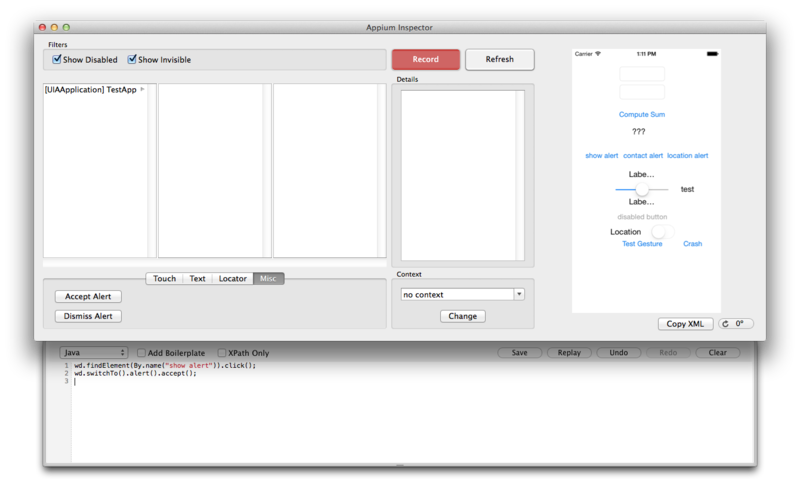Select the Misc tab

point(268,279)
